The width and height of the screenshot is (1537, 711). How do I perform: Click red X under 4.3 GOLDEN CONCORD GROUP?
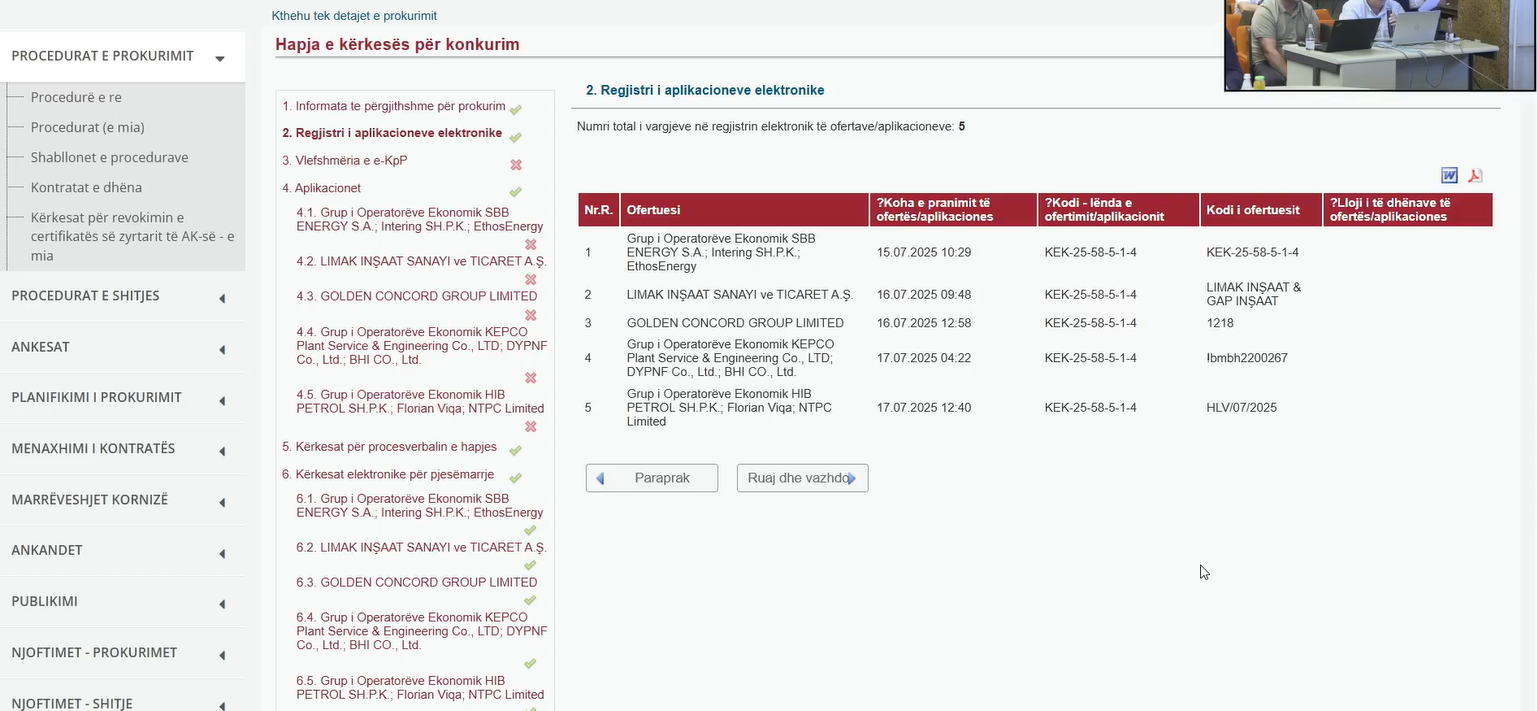(531, 315)
